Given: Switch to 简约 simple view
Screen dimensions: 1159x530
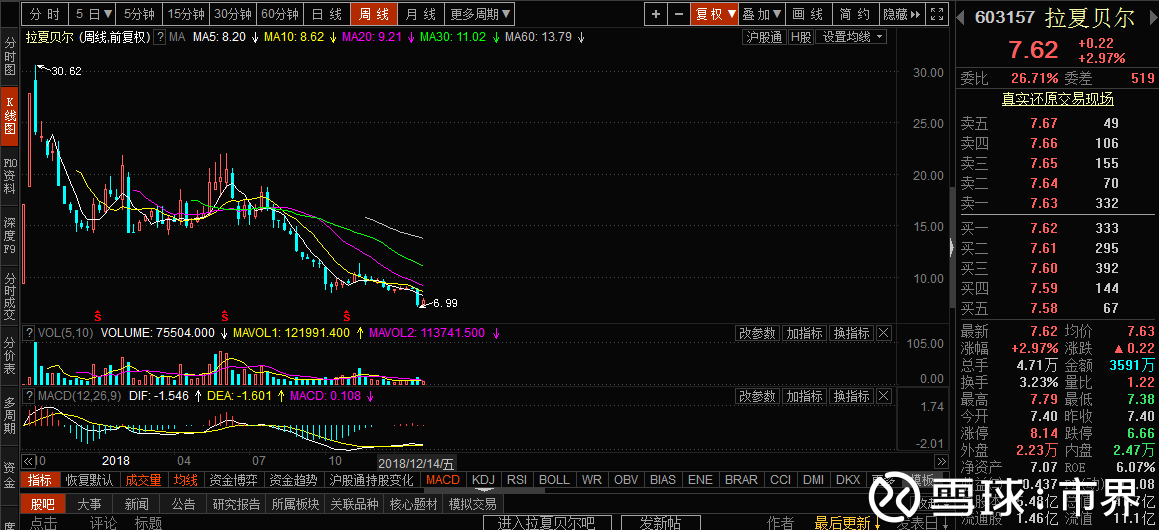Looking at the screenshot, I should pyautogui.click(x=855, y=13).
